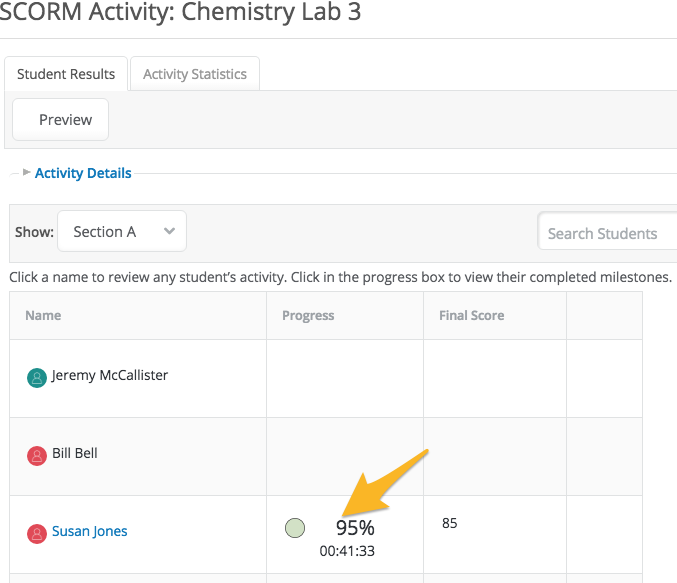The height and width of the screenshot is (583, 677).
Task: Open Susan Jones's activity link
Action: click(90, 531)
